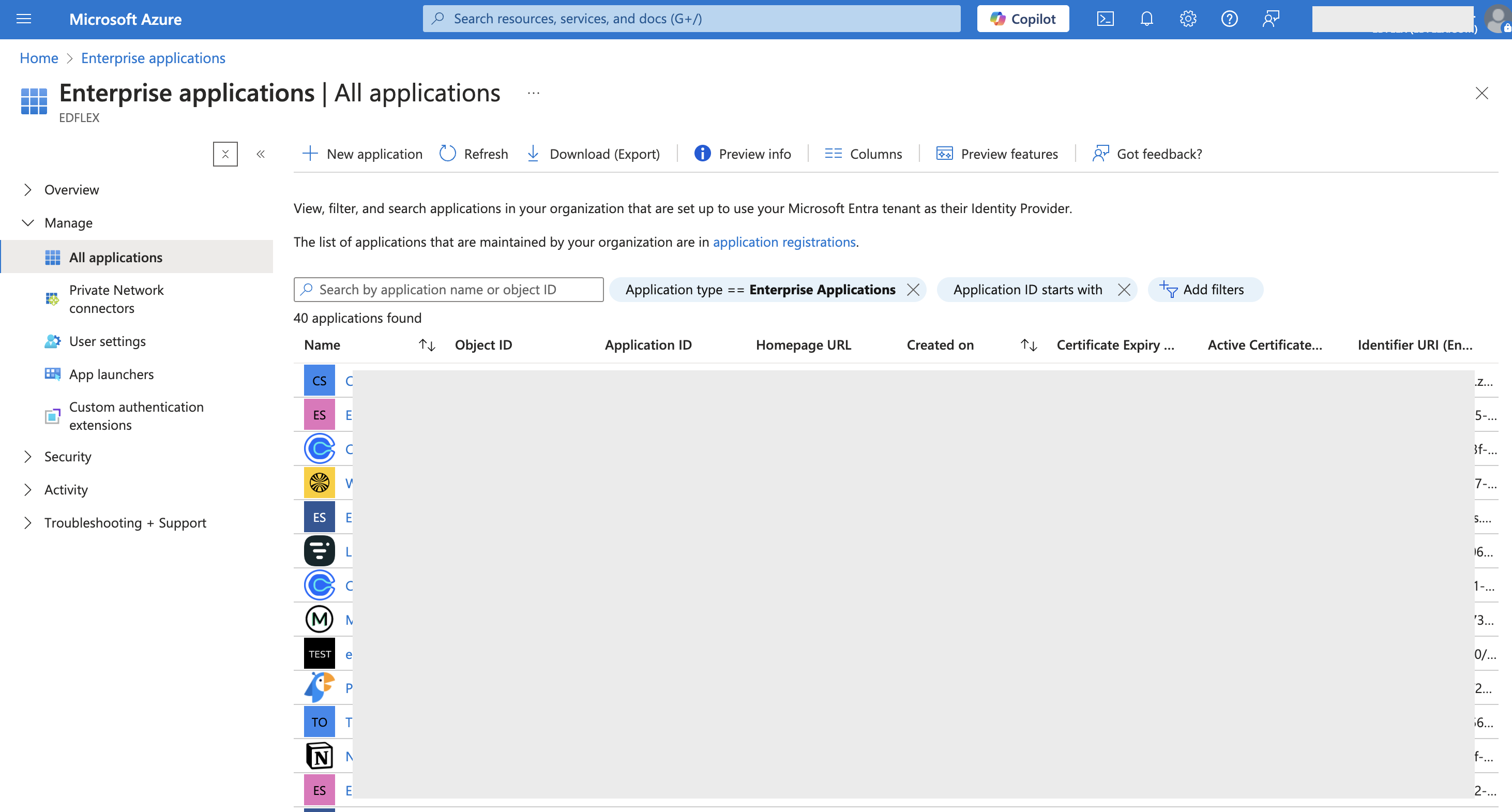
Task: Click the Refresh toolbar button
Action: point(474,154)
